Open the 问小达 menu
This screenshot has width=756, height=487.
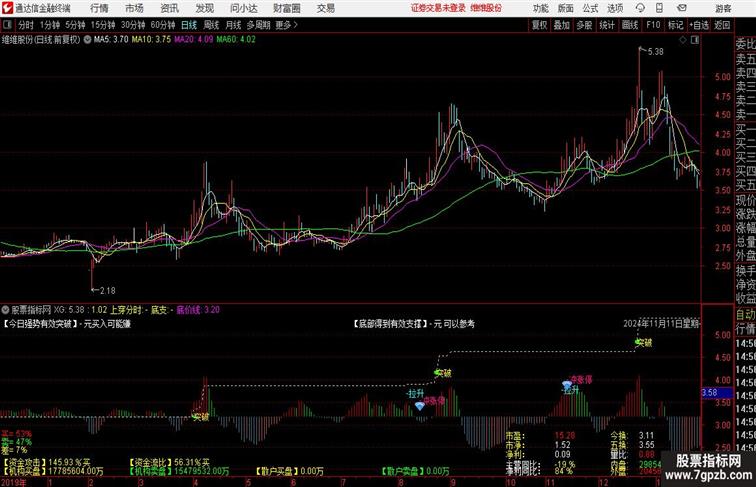click(243, 8)
